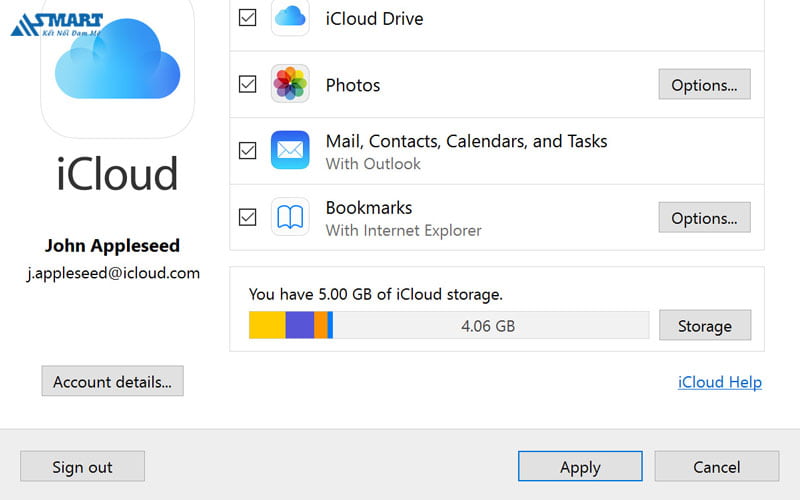Click the Bookmarks label
Viewport: 800px width, 500px height.
point(369,208)
